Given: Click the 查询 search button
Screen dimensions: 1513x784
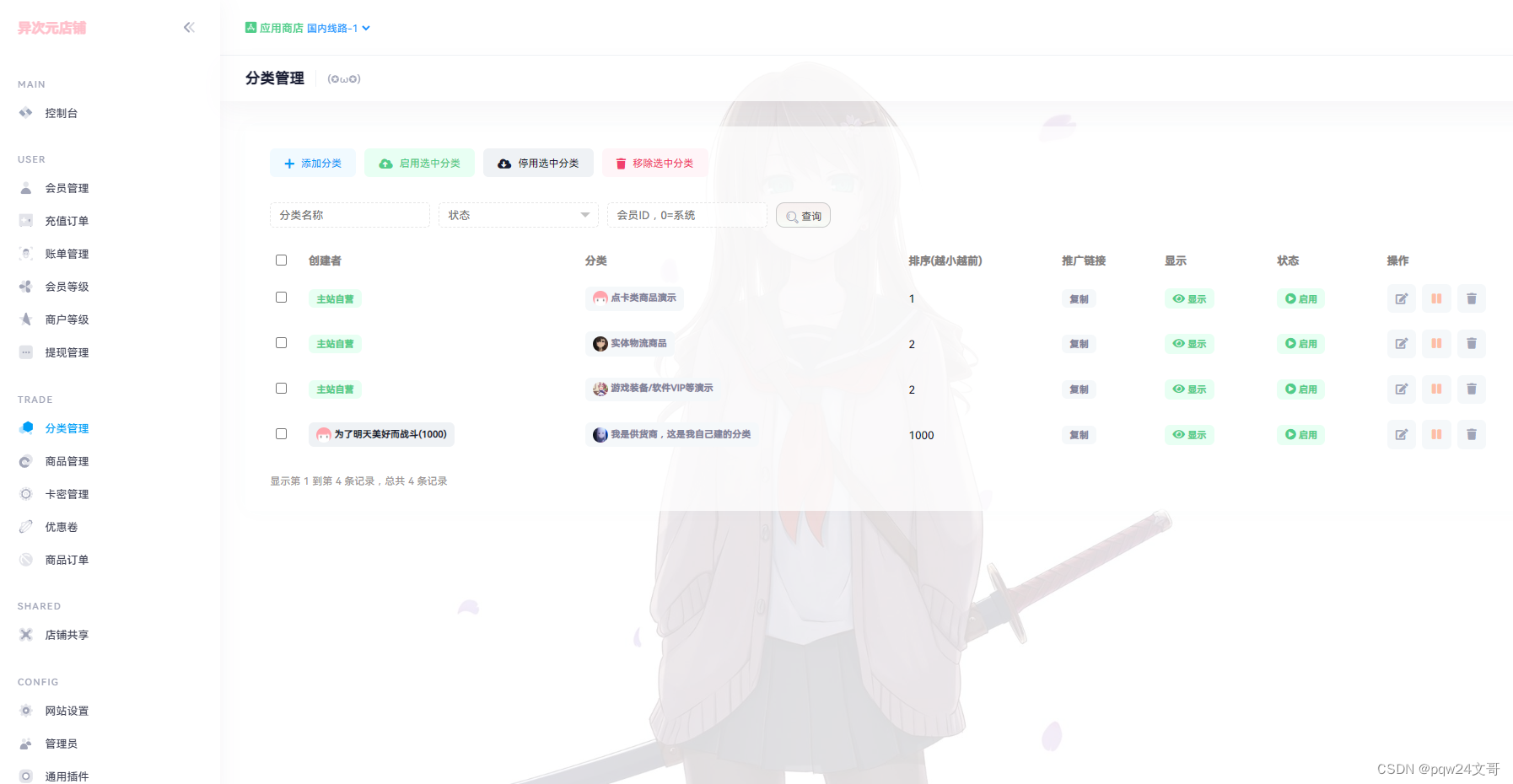Looking at the screenshot, I should [x=803, y=216].
